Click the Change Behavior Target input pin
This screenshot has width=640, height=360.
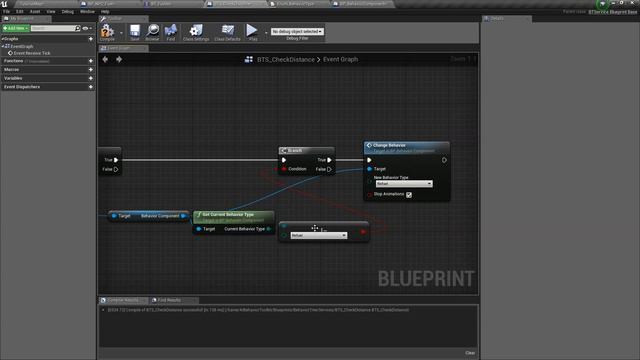pos(369,169)
